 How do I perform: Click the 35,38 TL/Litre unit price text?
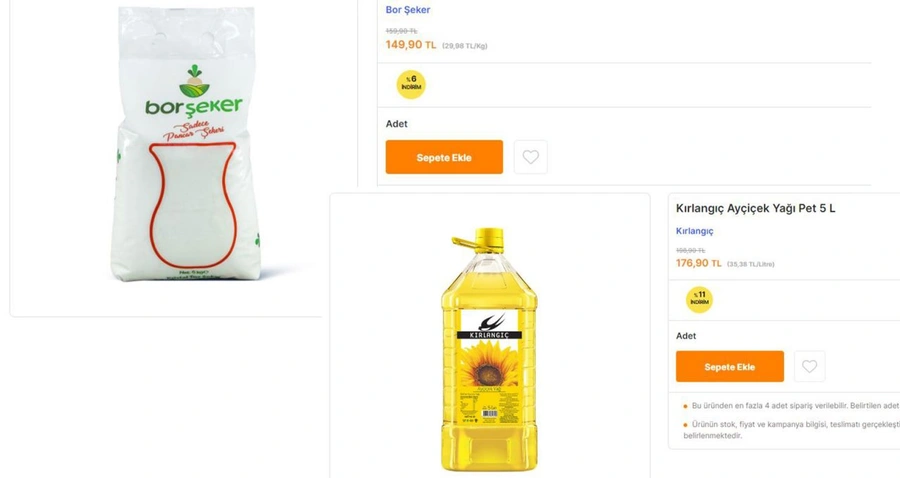click(x=751, y=264)
